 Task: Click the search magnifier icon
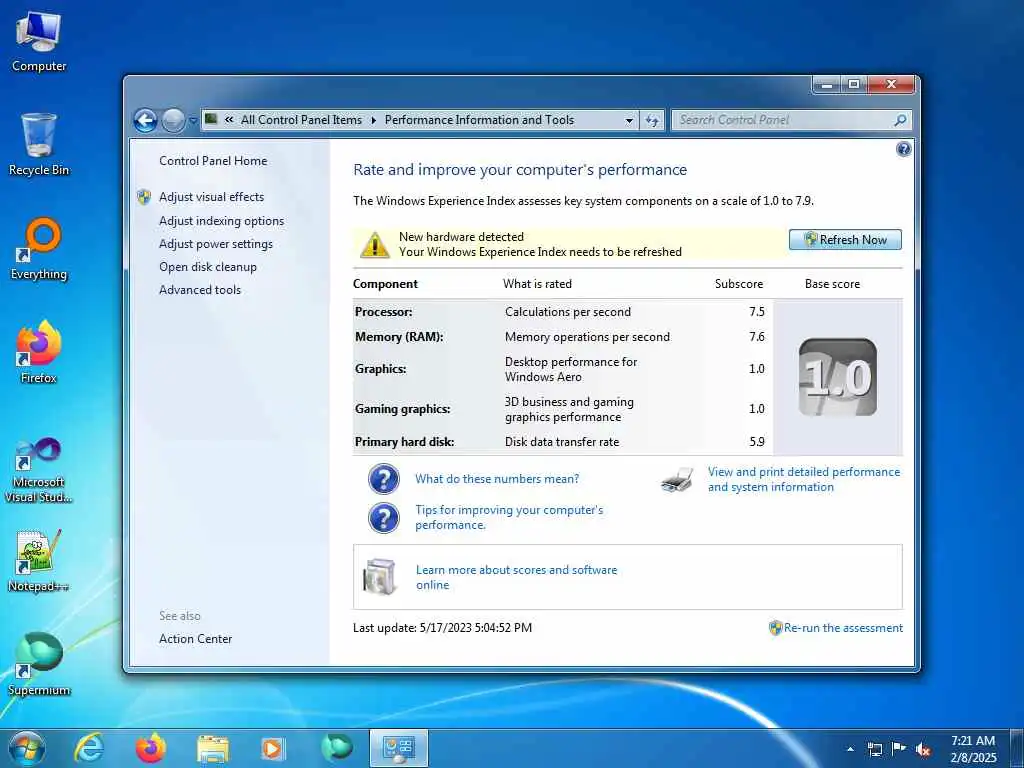pos(900,120)
